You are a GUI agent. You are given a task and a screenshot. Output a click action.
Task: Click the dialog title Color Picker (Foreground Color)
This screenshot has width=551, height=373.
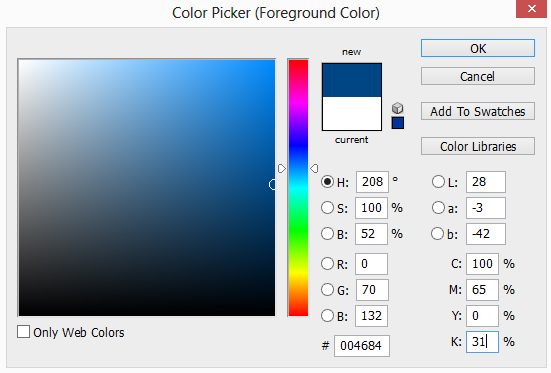[x=276, y=13]
